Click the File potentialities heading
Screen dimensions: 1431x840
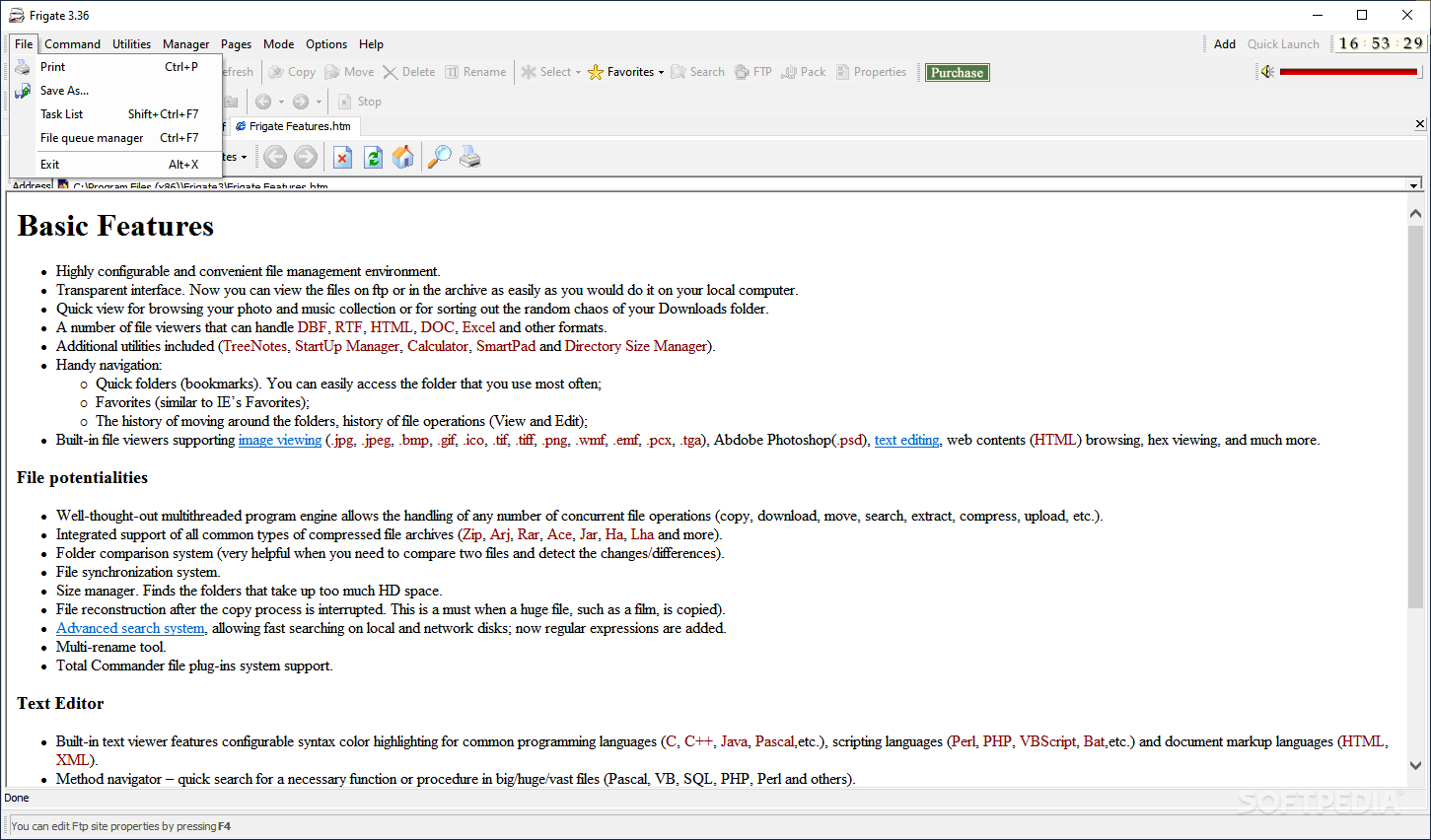tap(82, 477)
